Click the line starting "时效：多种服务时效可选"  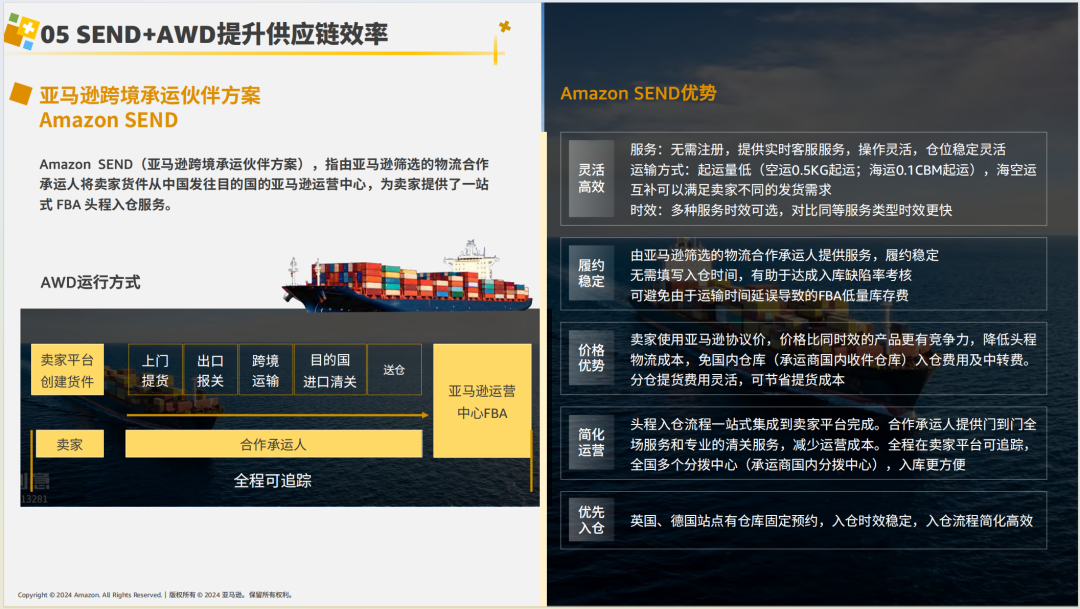(x=791, y=210)
